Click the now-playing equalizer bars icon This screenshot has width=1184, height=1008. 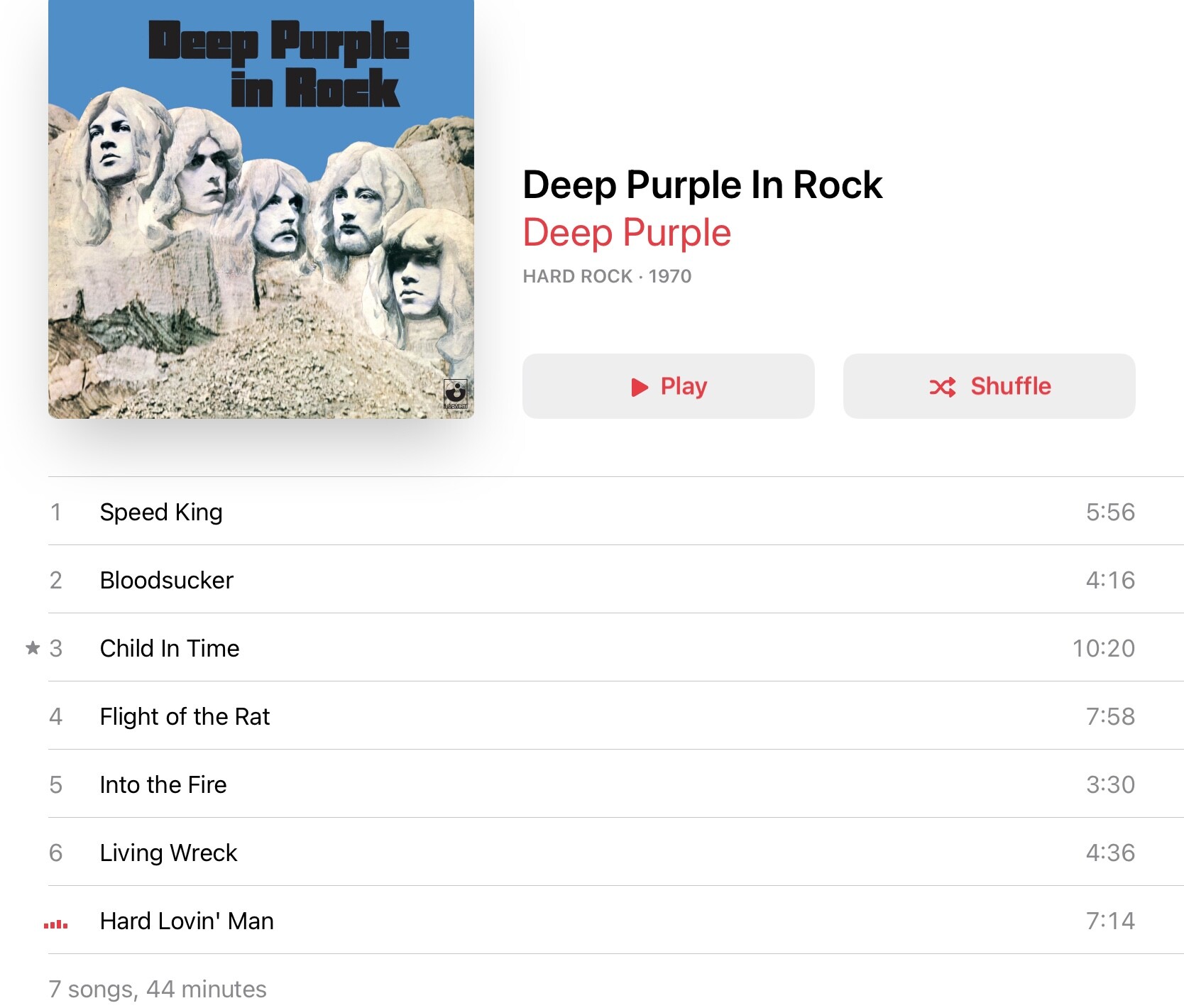pos(56,924)
